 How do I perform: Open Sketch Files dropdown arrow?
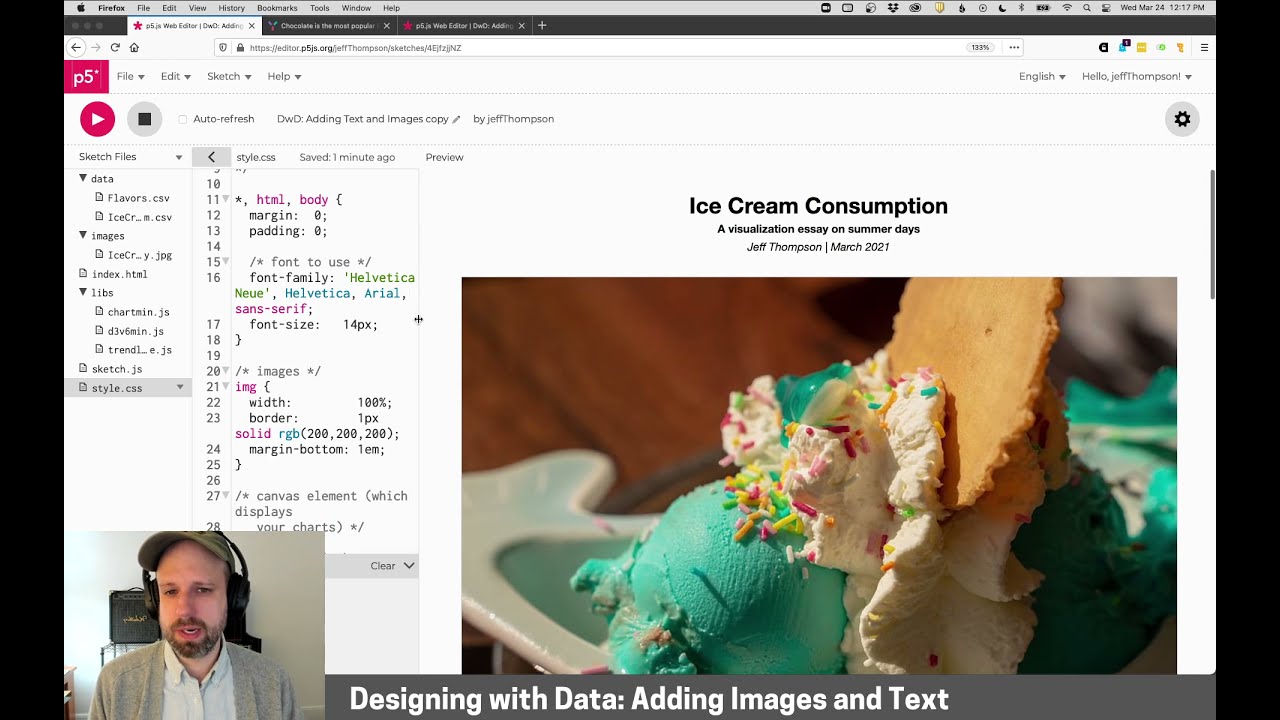click(179, 157)
